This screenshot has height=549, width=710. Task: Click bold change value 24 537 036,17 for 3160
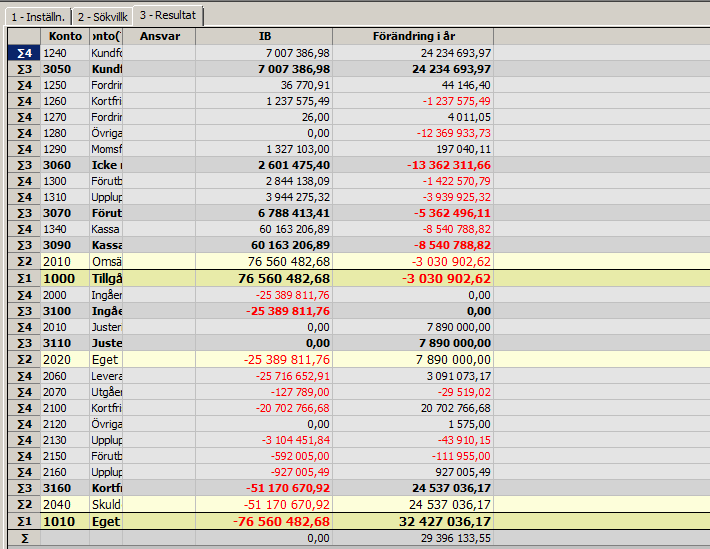click(x=451, y=488)
